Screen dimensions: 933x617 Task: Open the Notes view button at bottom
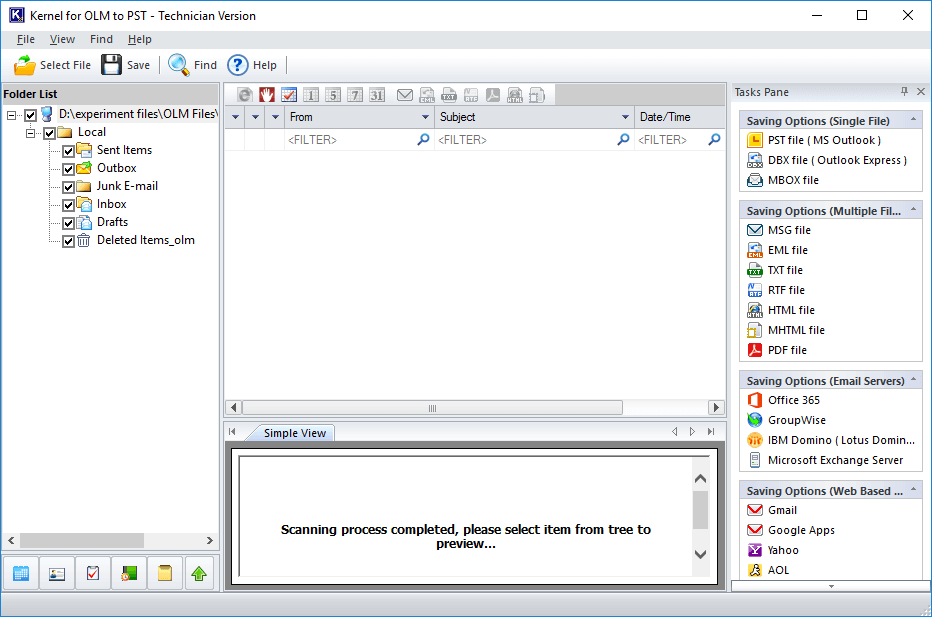pyautogui.click(x=165, y=573)
